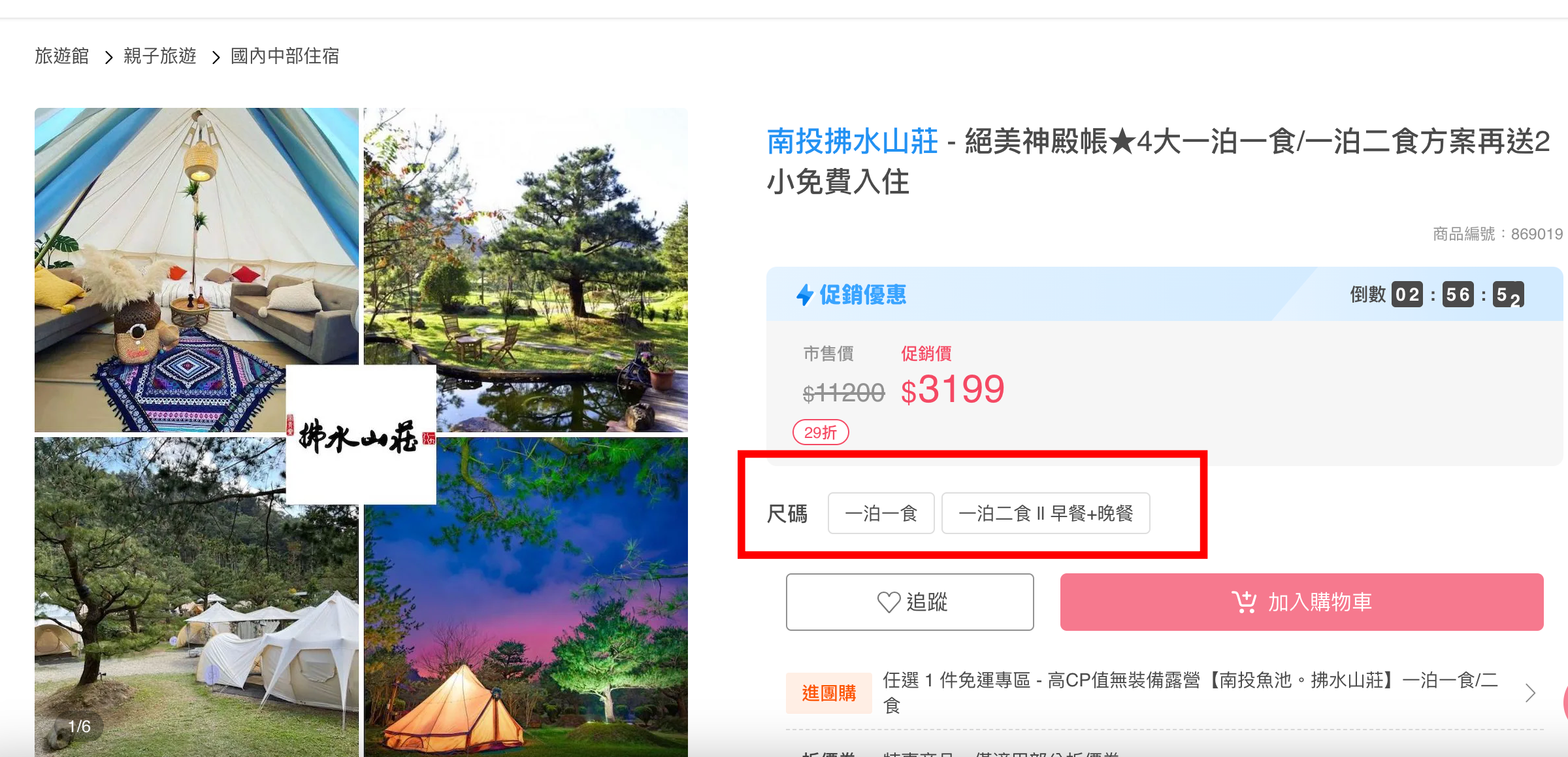Screen dimensions: 1568x757
Task: Select 一泊二食 早餐+晚餐 option
Action: point(1045,514)
